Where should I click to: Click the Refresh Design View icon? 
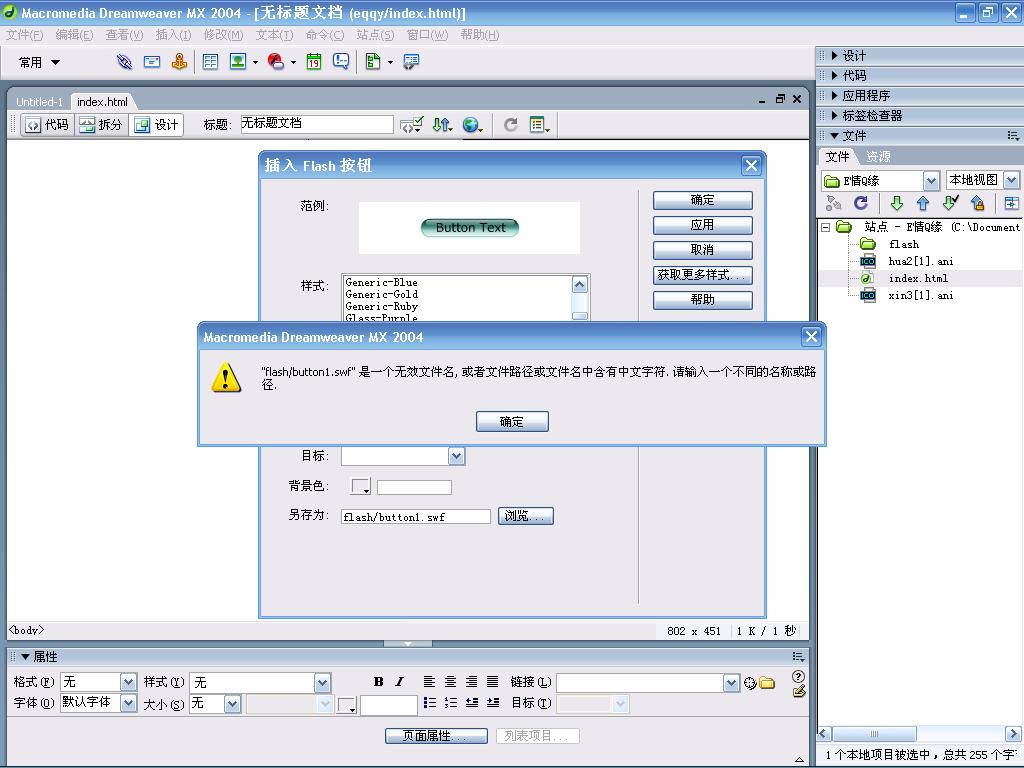[511, 124]
